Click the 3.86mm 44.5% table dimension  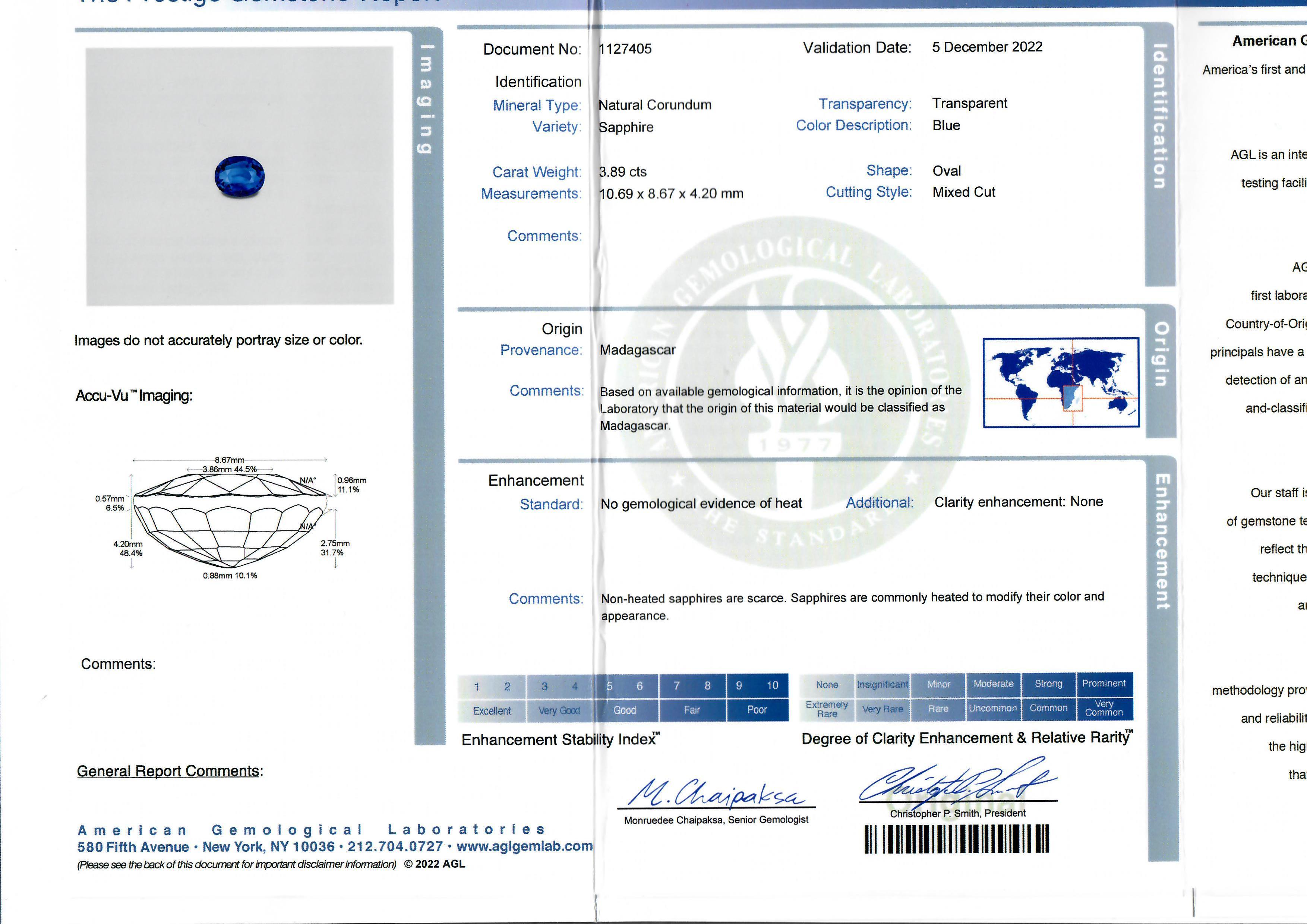pos(230,470)
